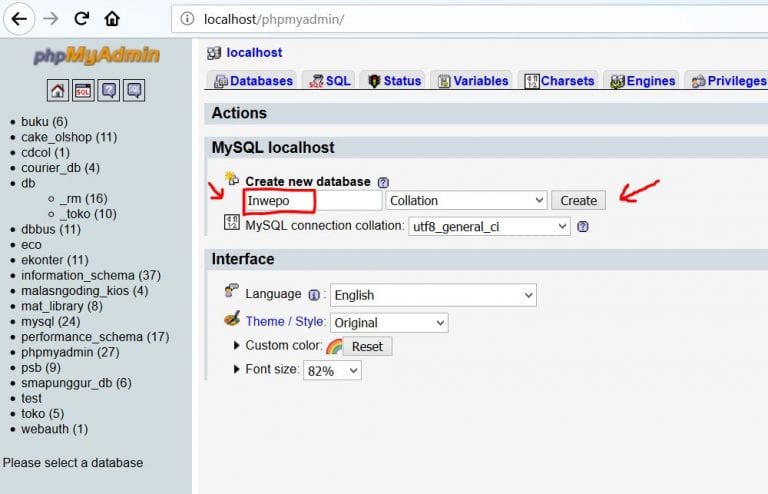Open the Collation dropdown for new database
Viewport: 768px width, 494px height.
tap(466, 201)
